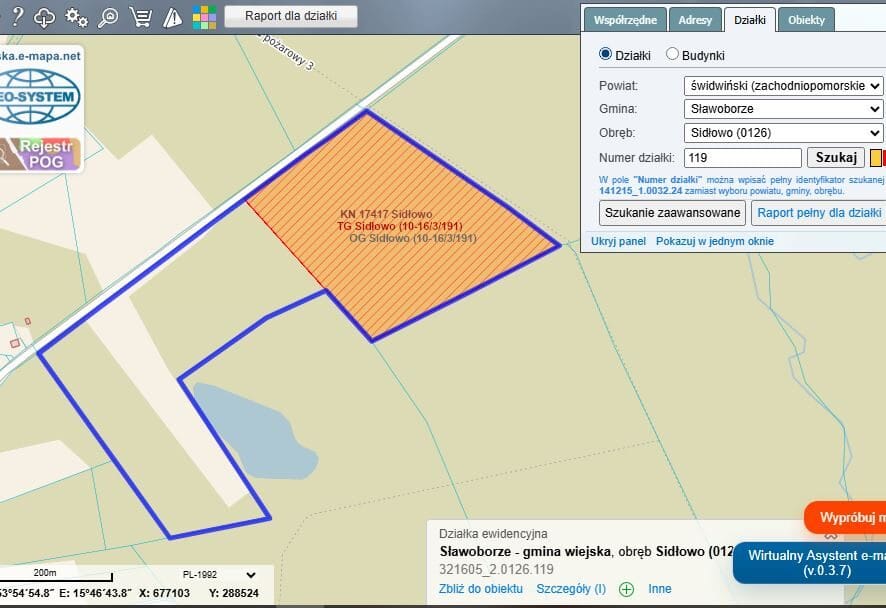This screenshot has height=608, width=886.
Task: Click the Zbliż do obiektu link
Action: [x=481, y=589]
